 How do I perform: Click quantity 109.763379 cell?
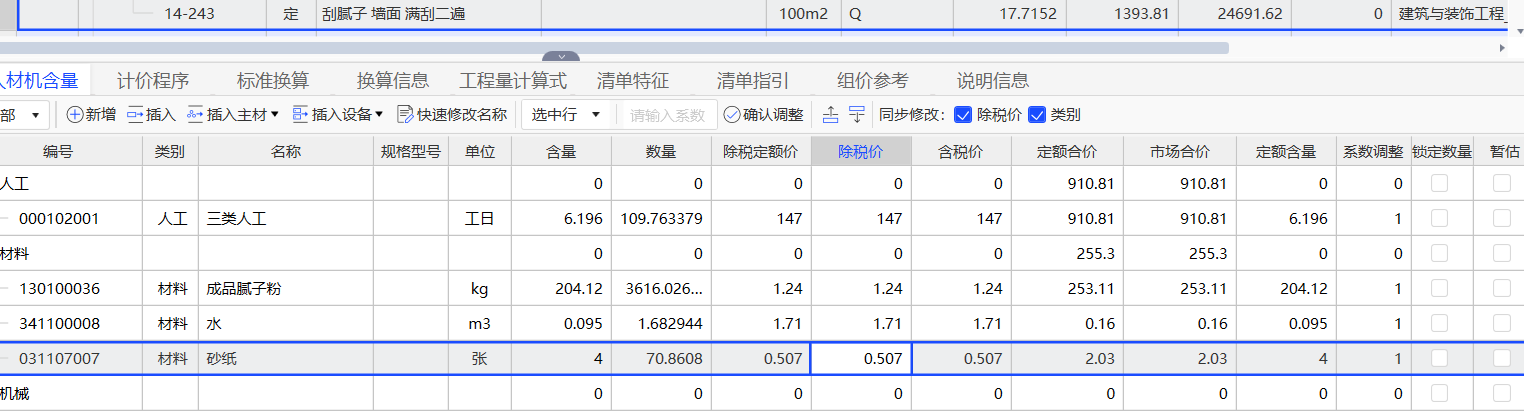[660, 218]
